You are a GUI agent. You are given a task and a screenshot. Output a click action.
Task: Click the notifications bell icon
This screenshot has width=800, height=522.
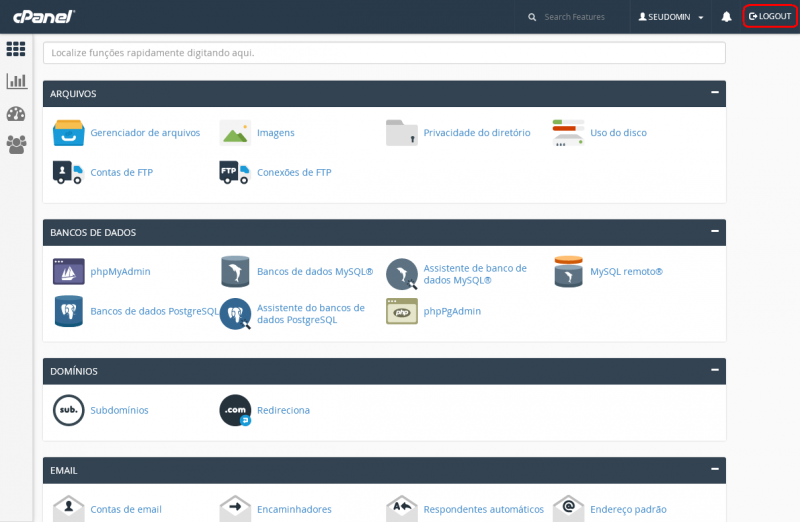click(x=727, y=17)
